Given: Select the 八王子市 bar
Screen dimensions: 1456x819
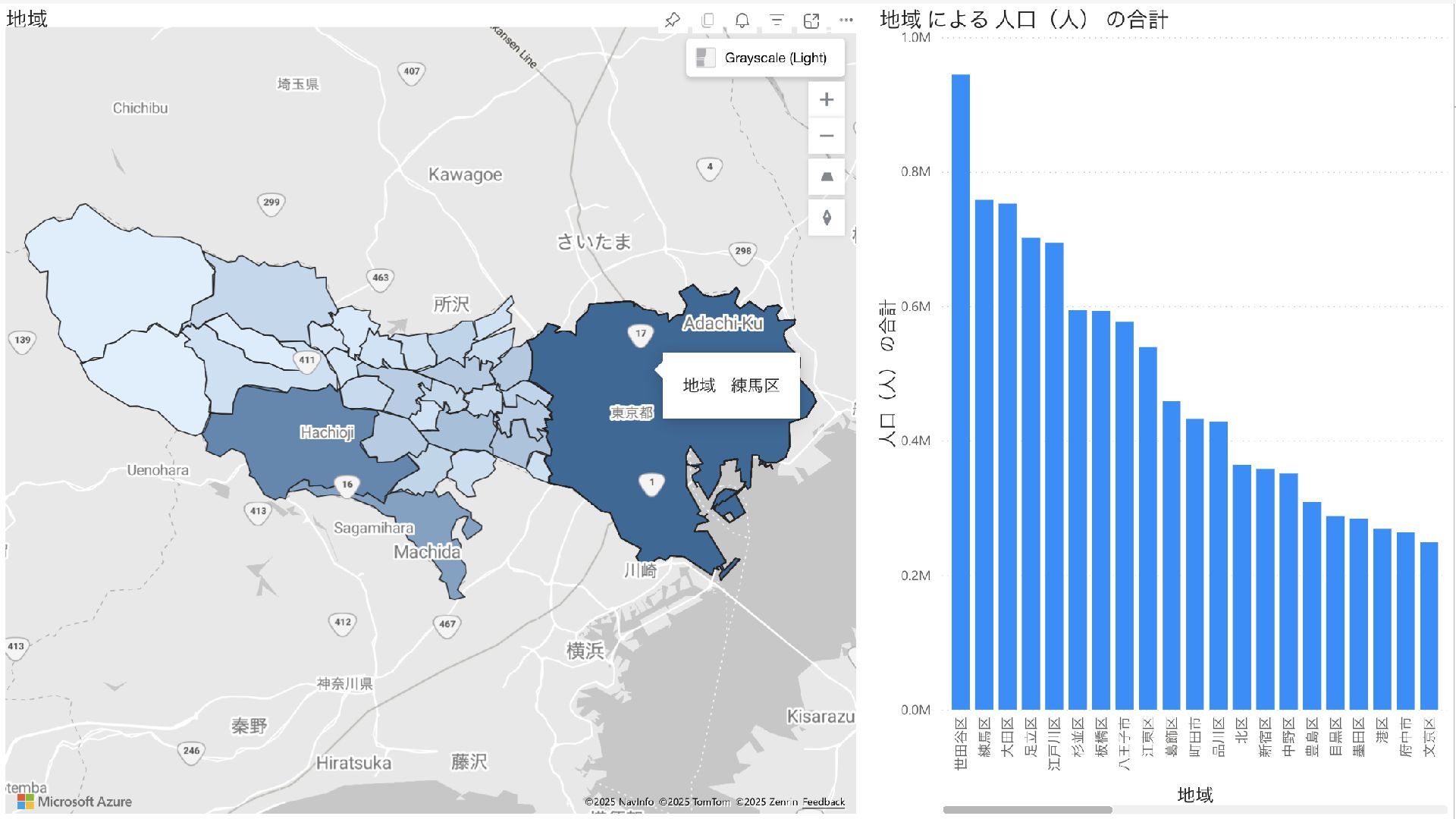Looking at the screenshot, I should (1124, 516).
